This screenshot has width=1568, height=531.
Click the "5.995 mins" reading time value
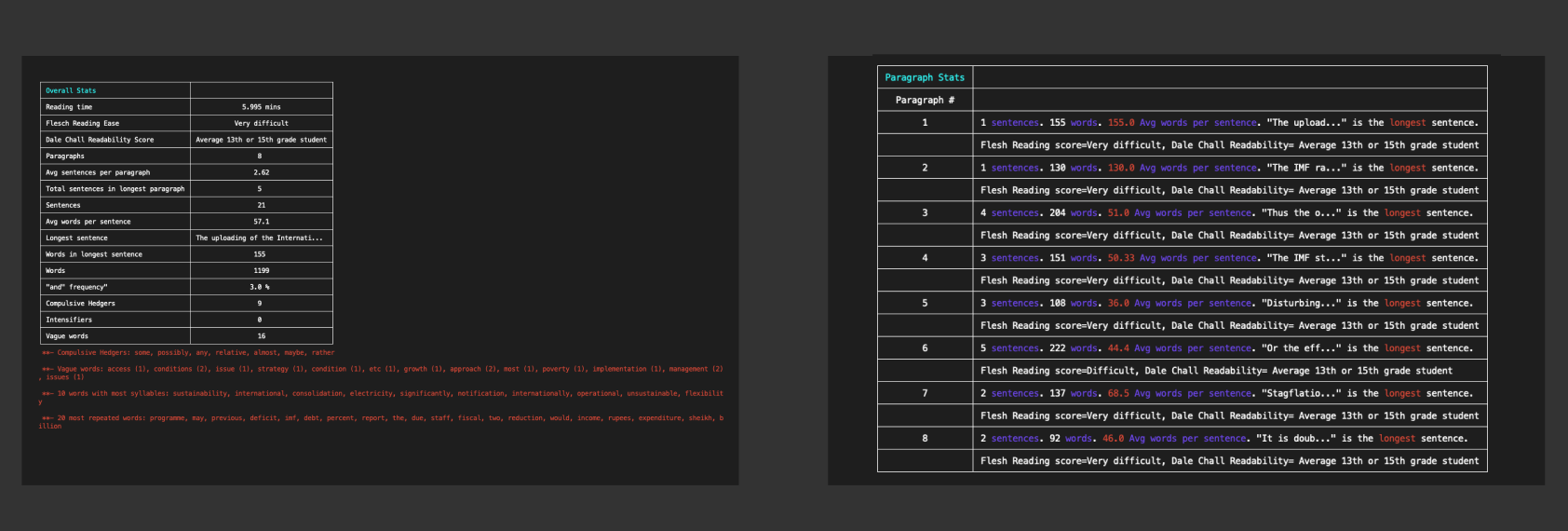coord(261,107)
